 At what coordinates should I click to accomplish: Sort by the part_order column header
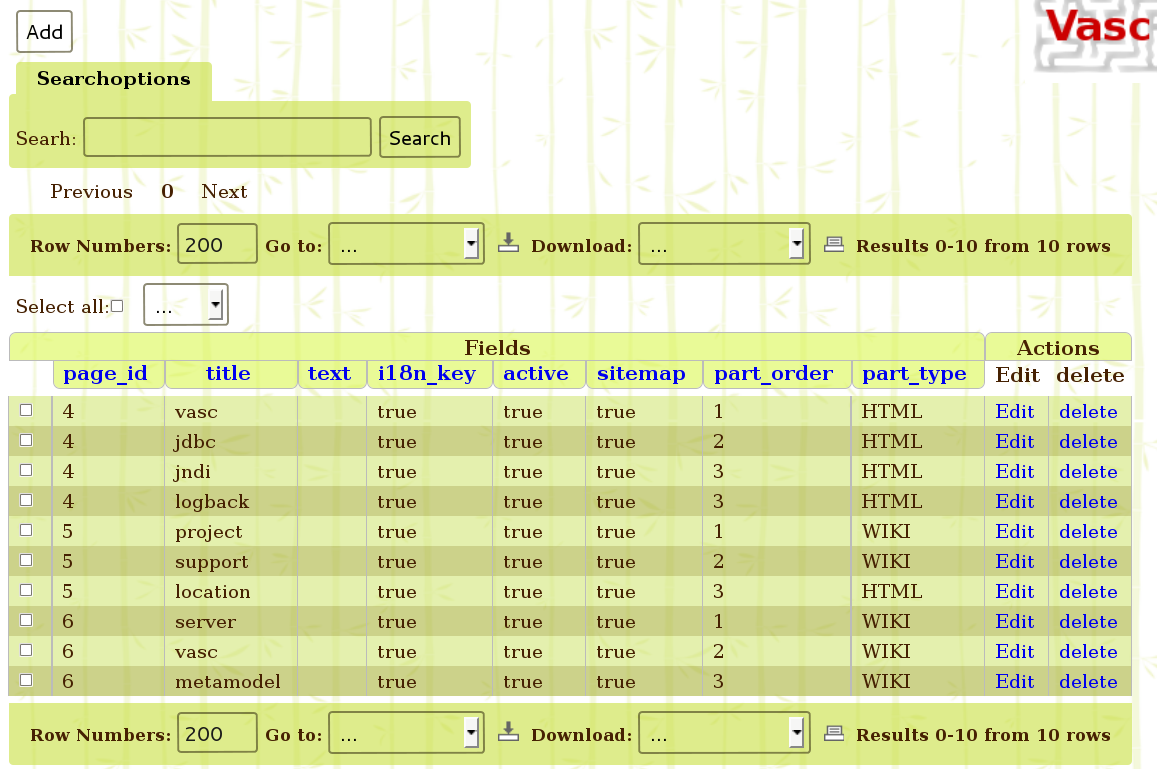[x=773, y=374]
